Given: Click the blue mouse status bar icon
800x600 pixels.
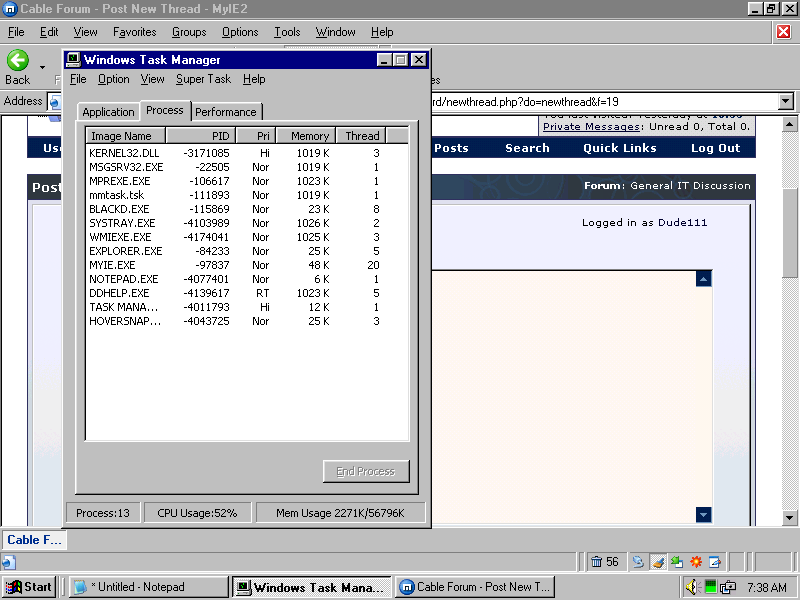Looking at the screenshot, I should pos(638,562).
